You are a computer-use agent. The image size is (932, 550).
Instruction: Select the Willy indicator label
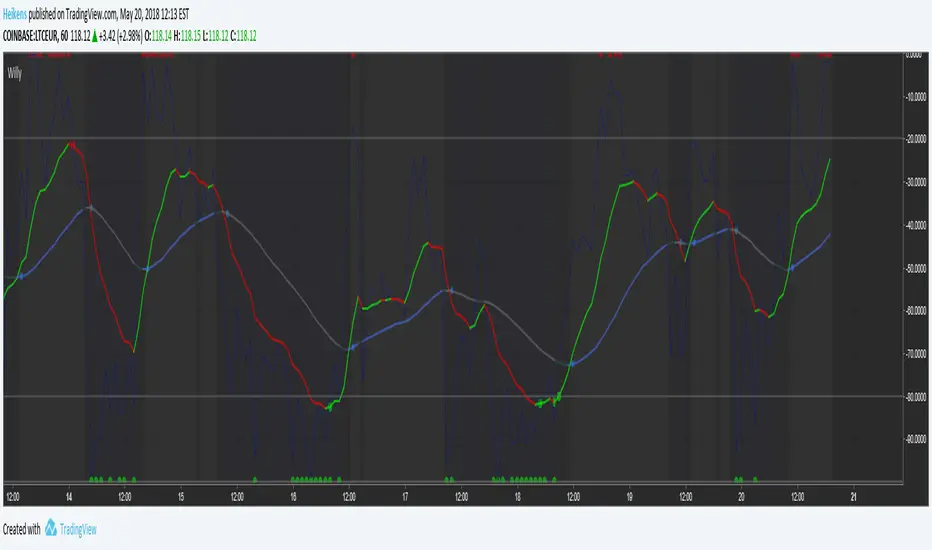click(x=15, y=74)
